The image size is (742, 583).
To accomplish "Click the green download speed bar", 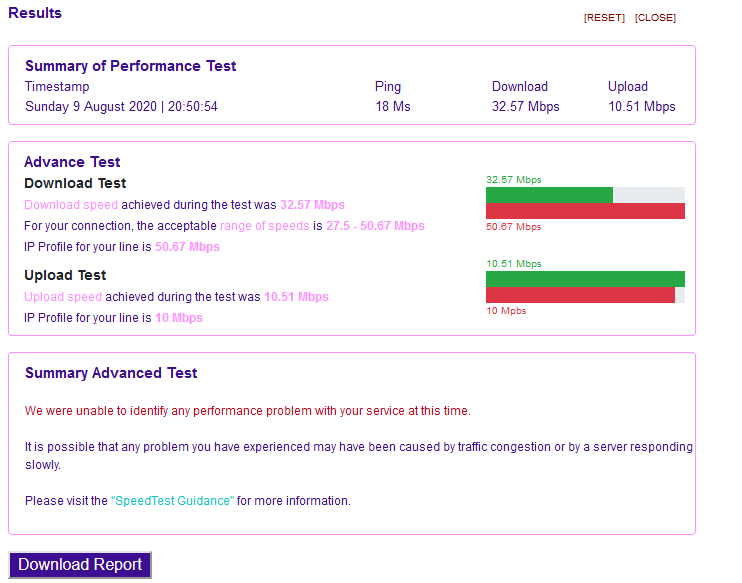I will [549, 195].
